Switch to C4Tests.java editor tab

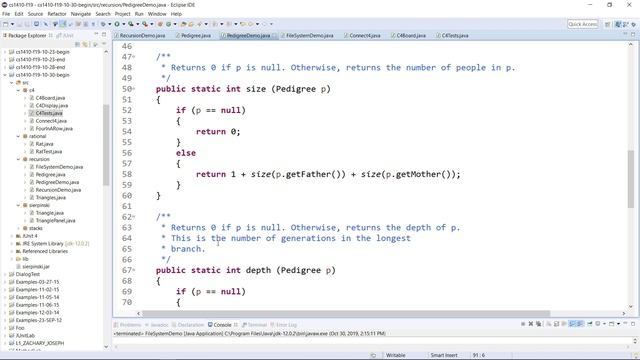452,36
